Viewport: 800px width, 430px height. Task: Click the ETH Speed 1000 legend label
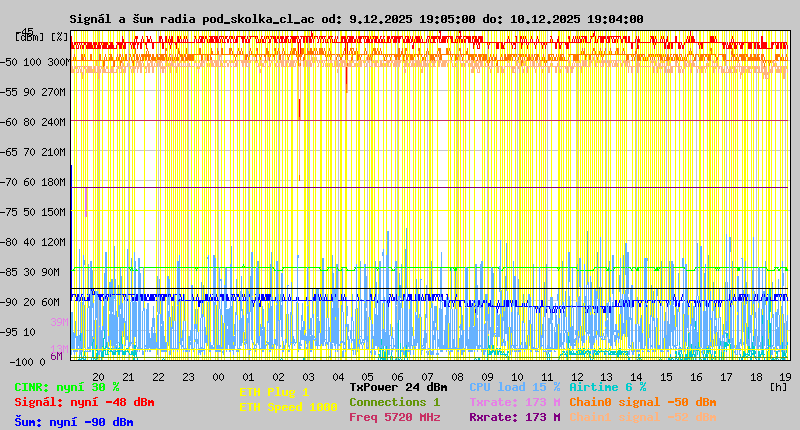pos(286,406)
